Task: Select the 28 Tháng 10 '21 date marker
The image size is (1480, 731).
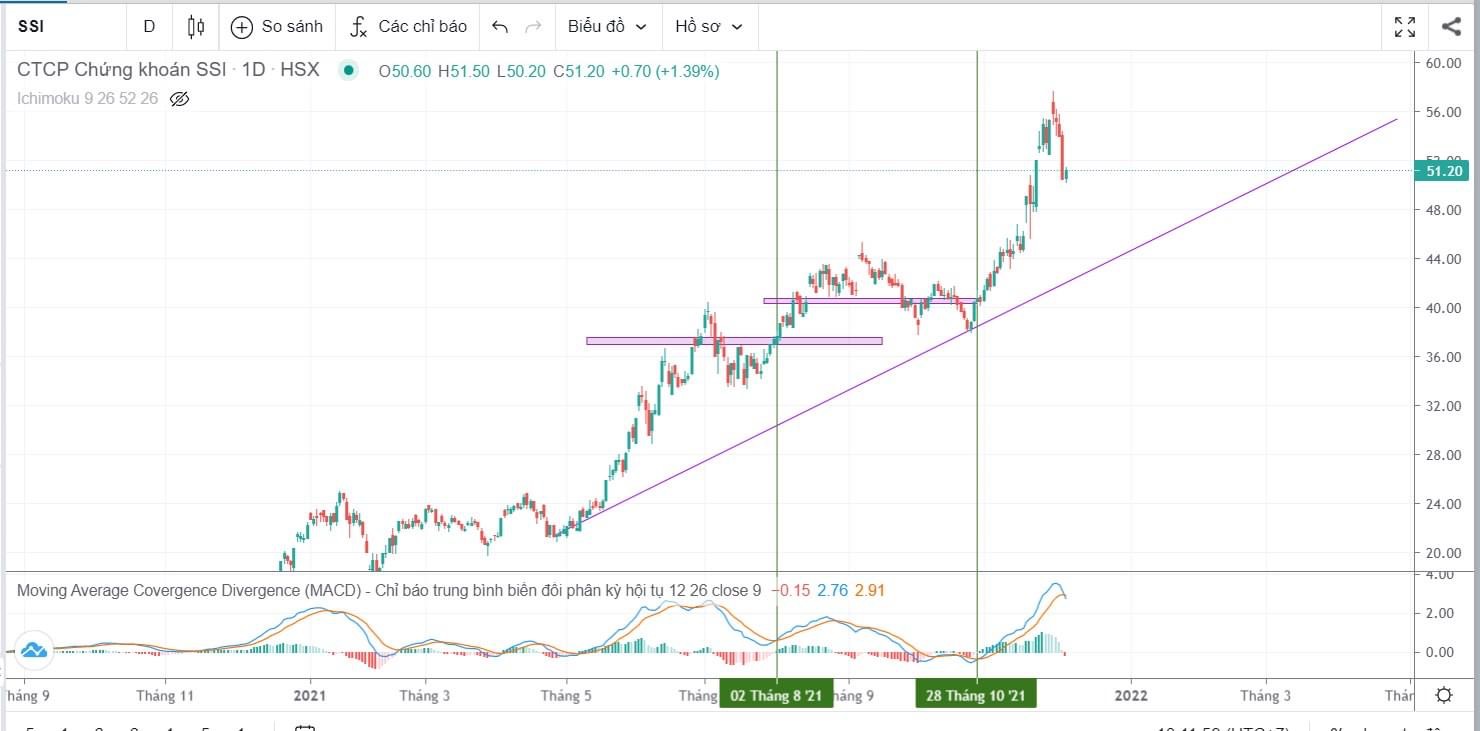Action: point(976,696)
